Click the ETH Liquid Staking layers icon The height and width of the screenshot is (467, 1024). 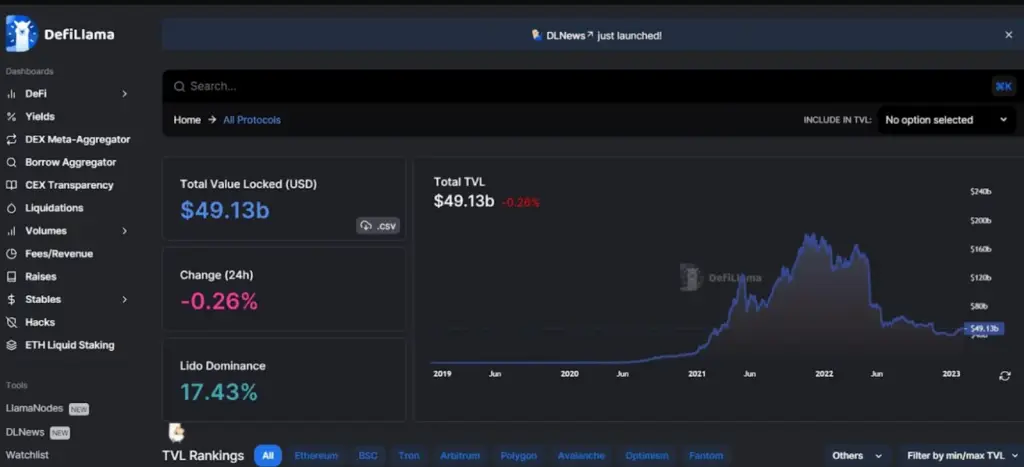[x=11, y=346]
